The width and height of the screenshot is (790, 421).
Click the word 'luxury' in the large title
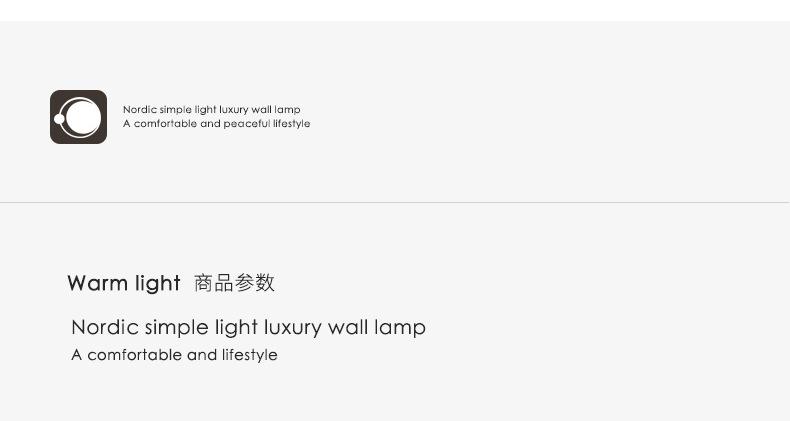click(293, 328)
